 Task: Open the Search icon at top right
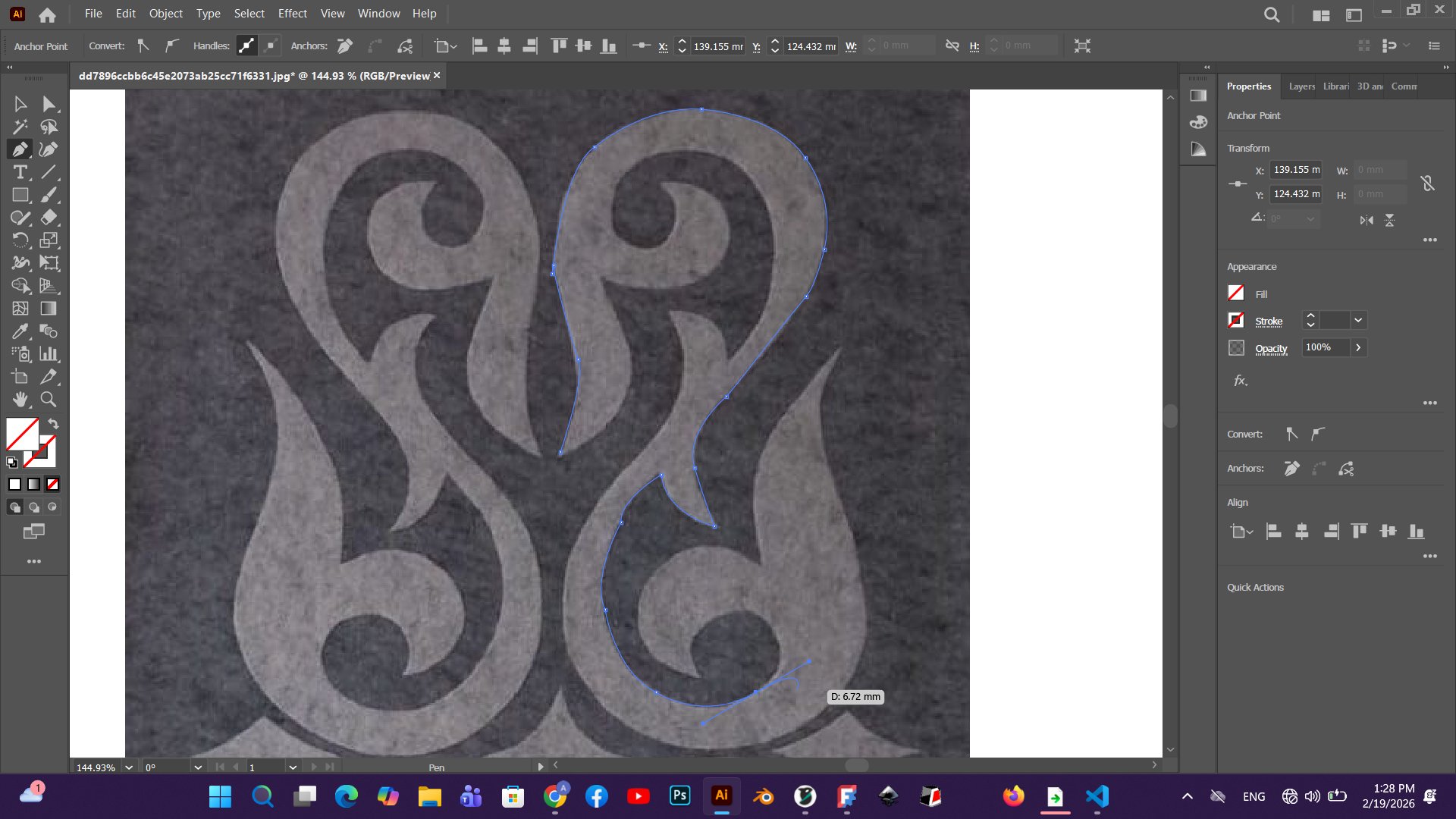coord(1272,14)
